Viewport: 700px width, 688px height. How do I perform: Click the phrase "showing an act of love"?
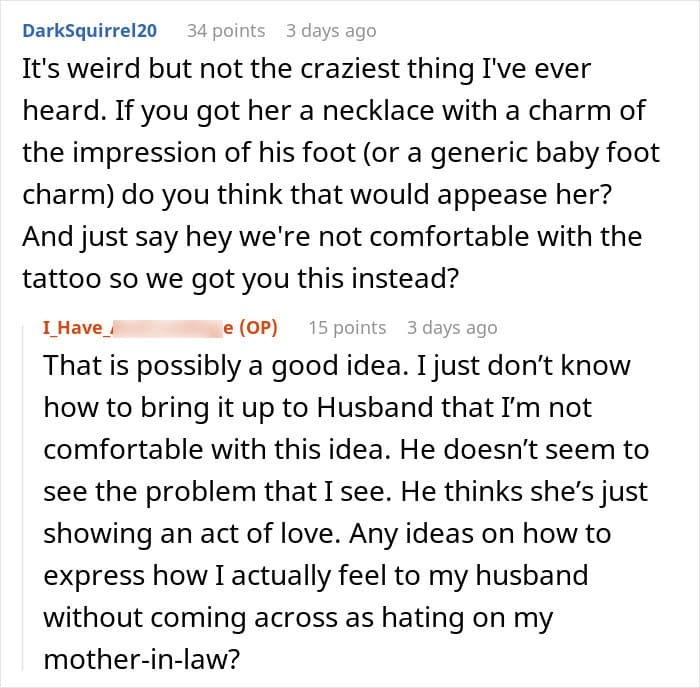(192, 534)
